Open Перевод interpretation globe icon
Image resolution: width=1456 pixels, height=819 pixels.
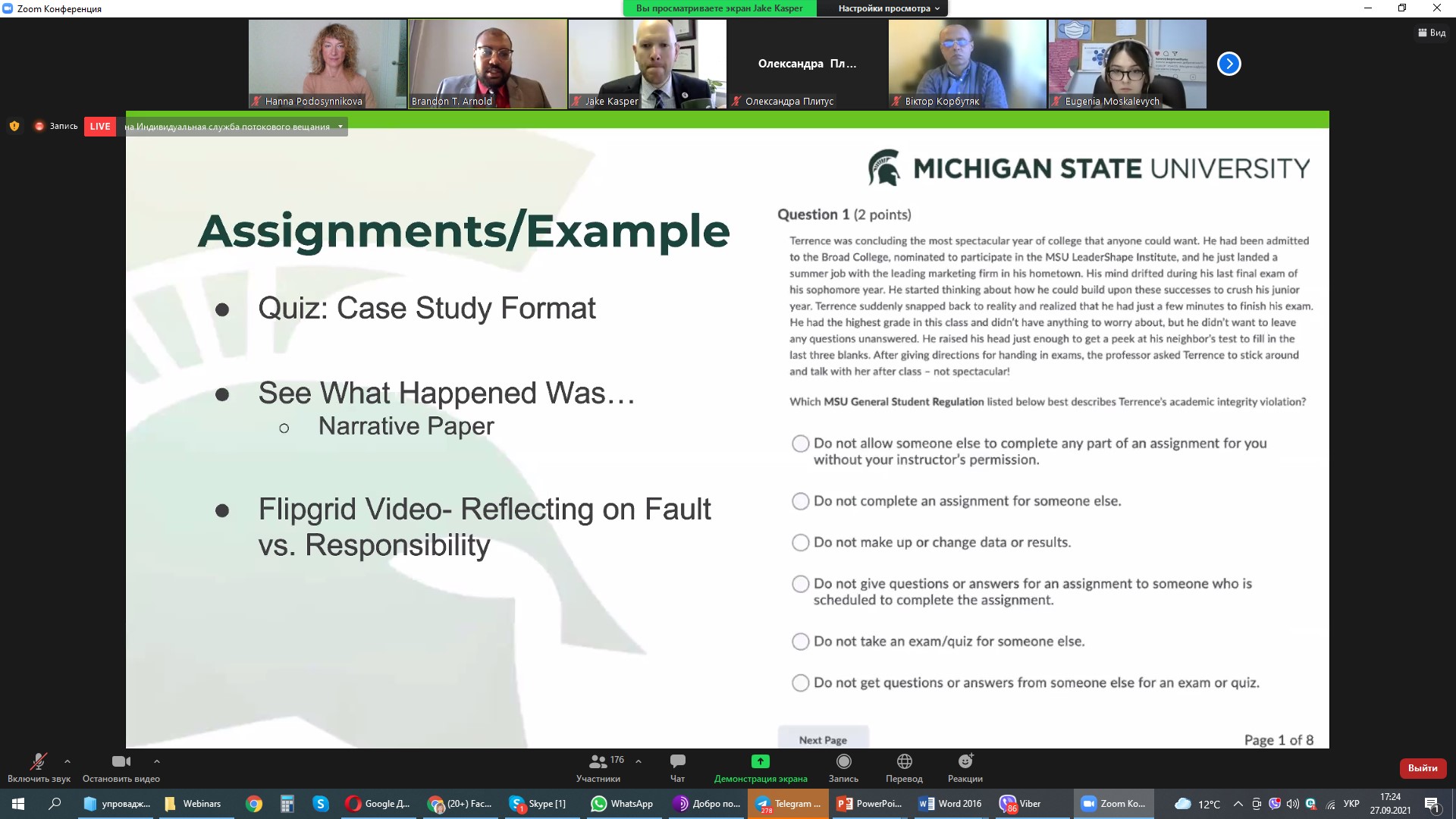pos(904,762)
